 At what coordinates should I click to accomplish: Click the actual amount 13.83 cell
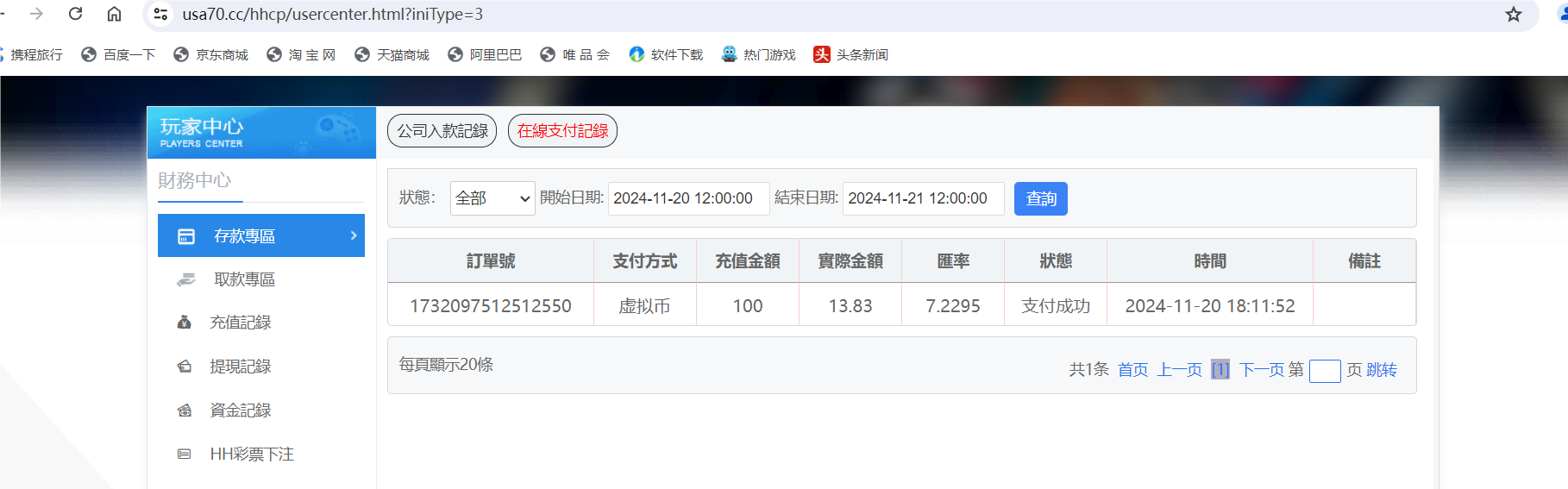(850, 306)
